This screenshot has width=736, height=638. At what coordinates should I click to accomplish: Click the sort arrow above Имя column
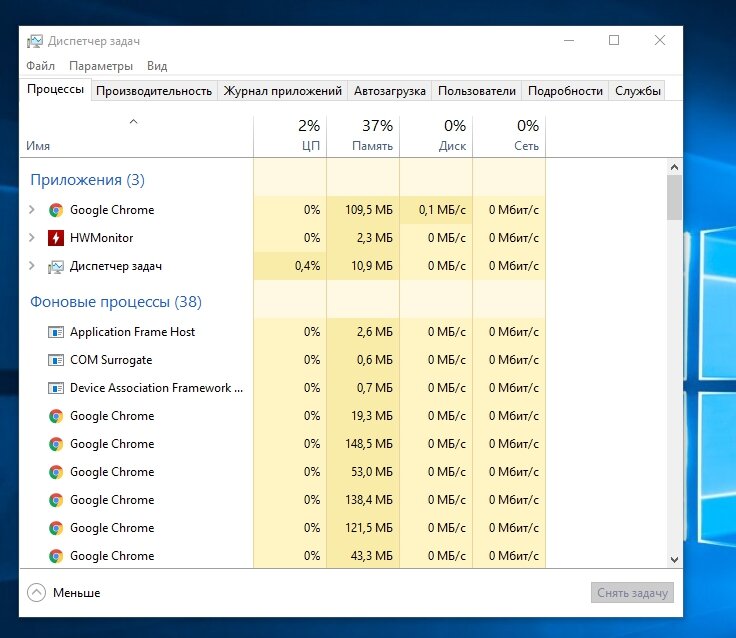pos(133,122)
